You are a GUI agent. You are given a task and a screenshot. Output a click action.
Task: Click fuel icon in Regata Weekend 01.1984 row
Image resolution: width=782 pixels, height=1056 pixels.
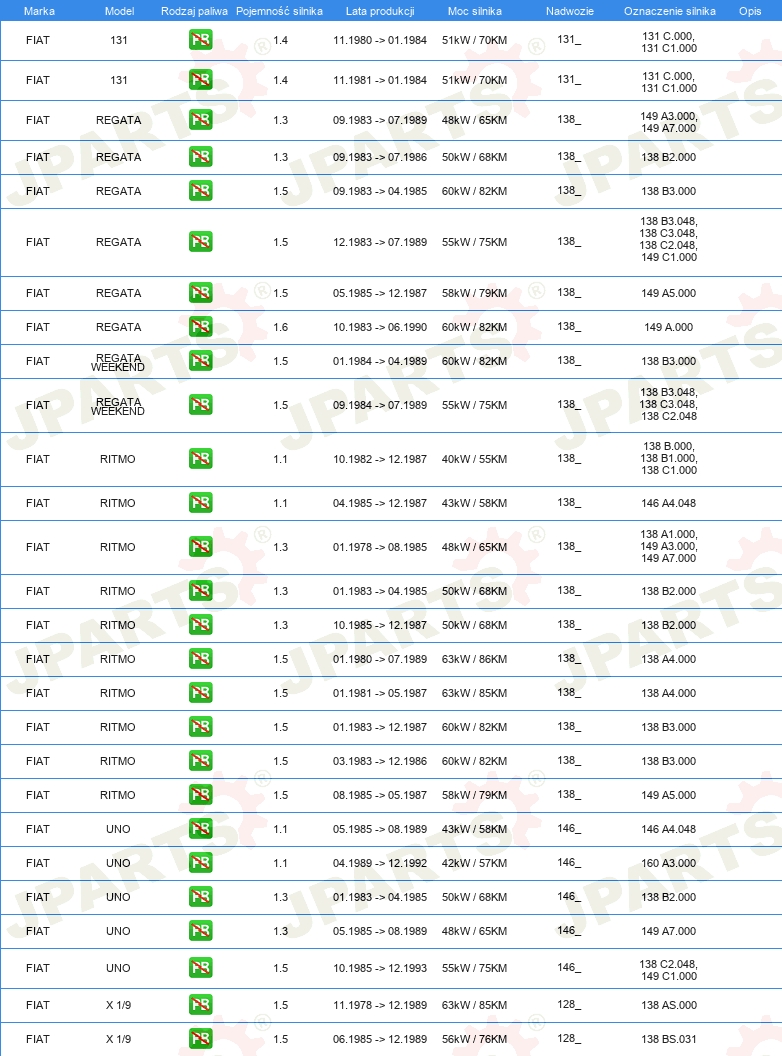point(201,361)
